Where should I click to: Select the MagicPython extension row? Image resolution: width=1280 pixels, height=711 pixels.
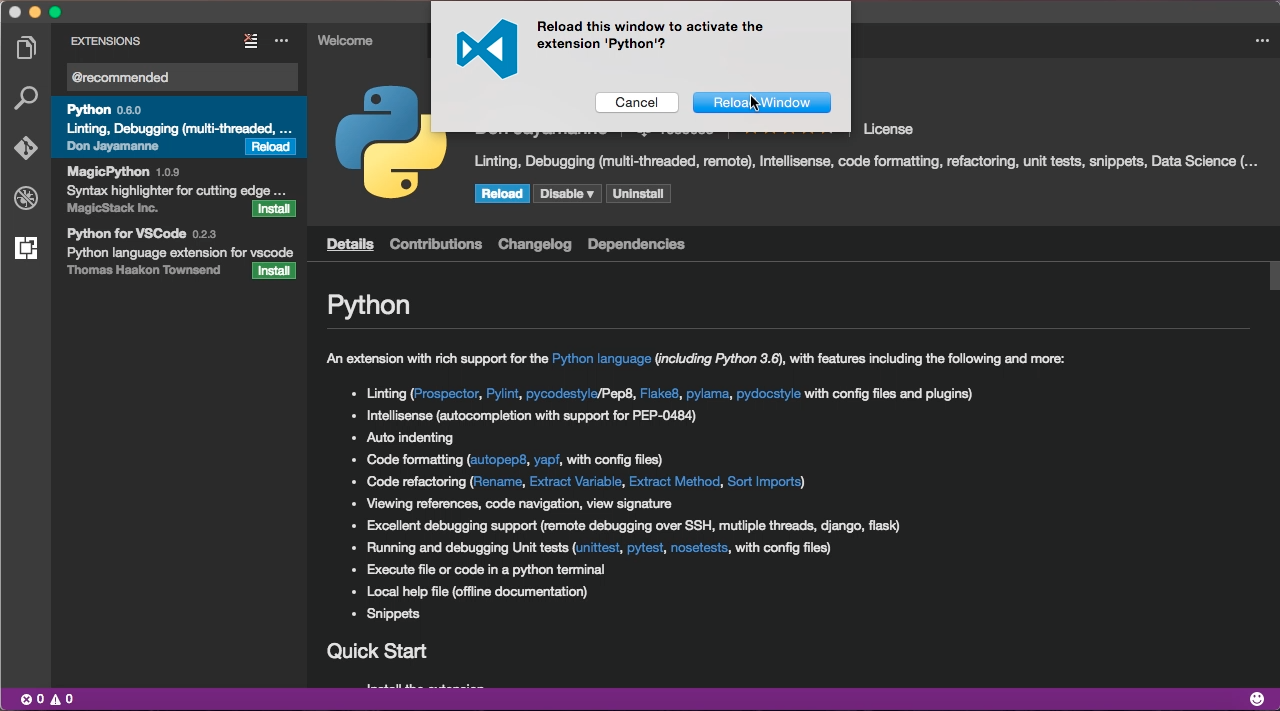click(x=179, y=189)
